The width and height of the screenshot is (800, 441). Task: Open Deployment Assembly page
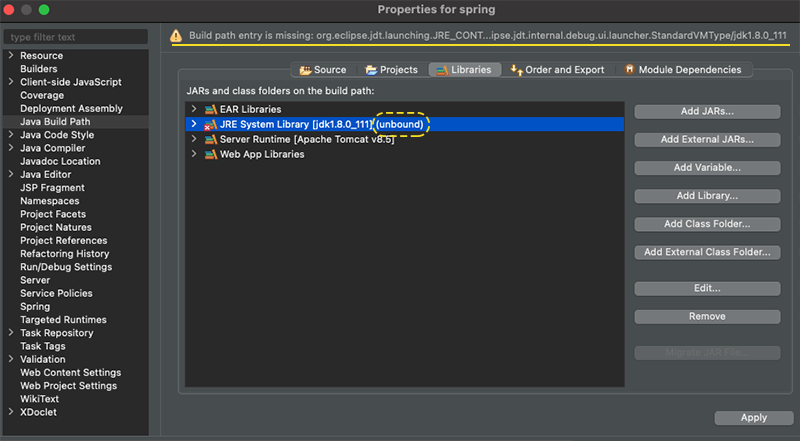pos(71,109)
